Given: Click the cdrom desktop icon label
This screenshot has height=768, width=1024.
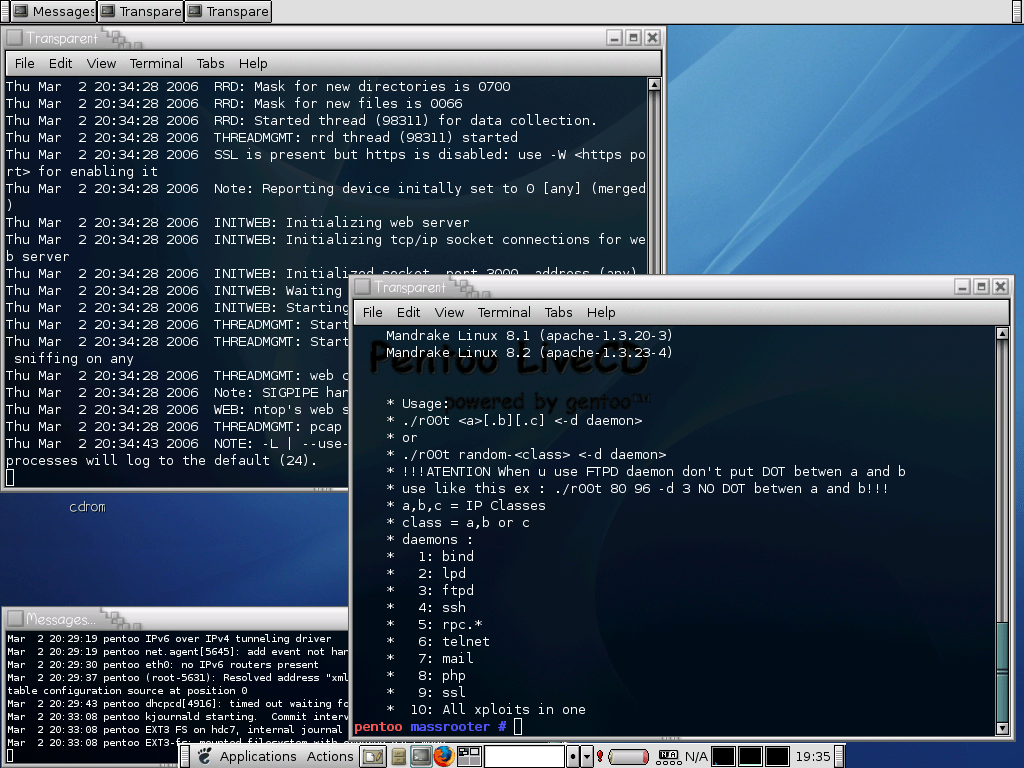Looking at the screenshot, I should tap(88, 507).
